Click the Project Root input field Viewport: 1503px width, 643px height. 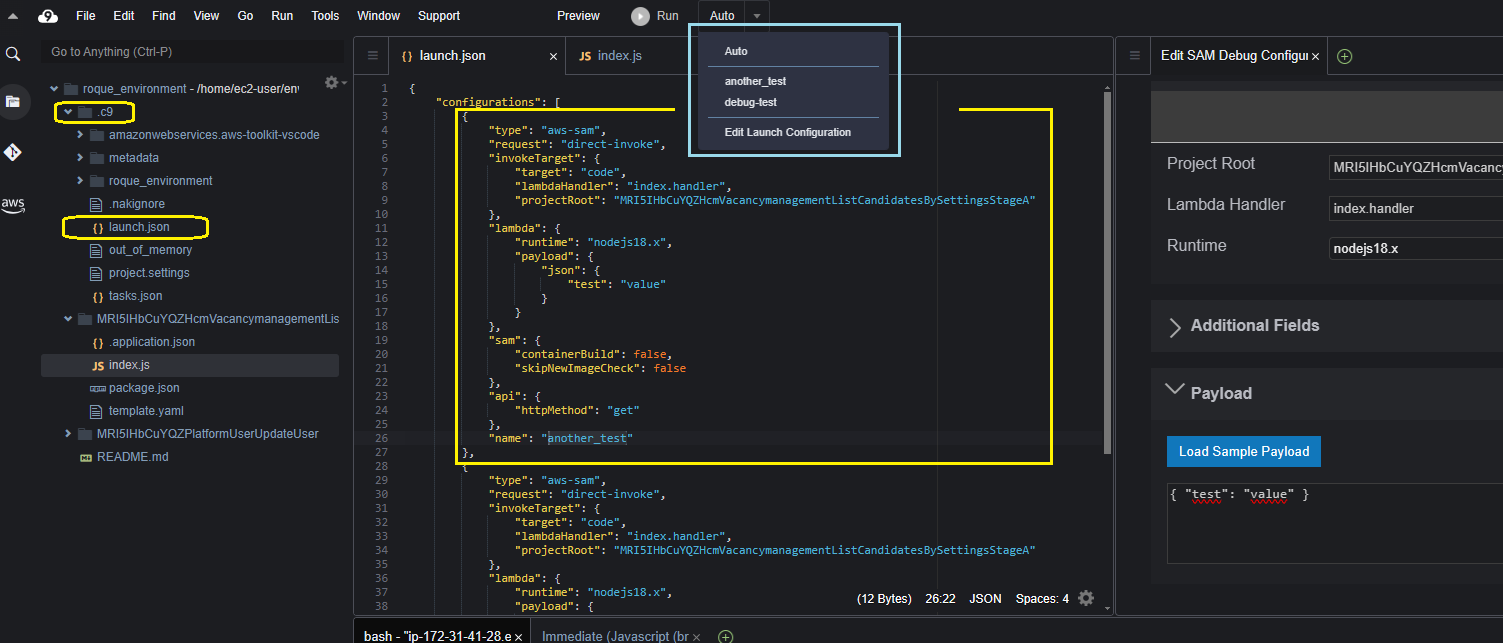[1416, 167]
